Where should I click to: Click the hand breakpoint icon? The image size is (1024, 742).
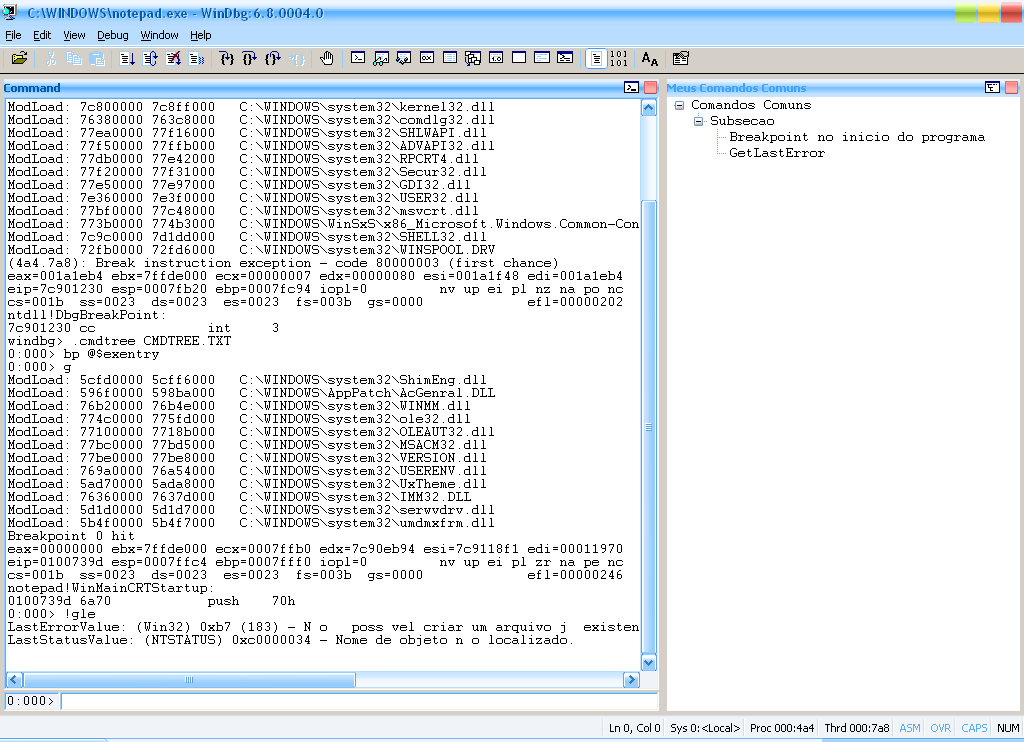pos(326,59)
